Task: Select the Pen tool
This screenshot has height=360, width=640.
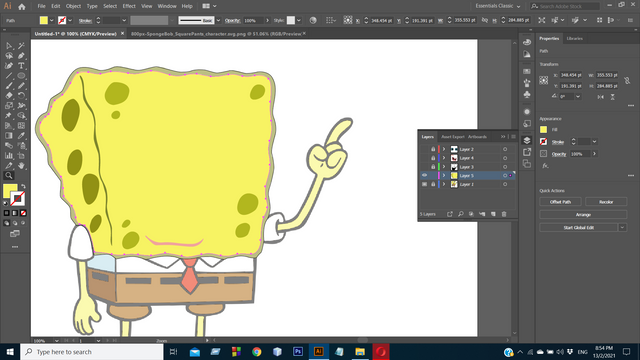Action: click(21, 56)
